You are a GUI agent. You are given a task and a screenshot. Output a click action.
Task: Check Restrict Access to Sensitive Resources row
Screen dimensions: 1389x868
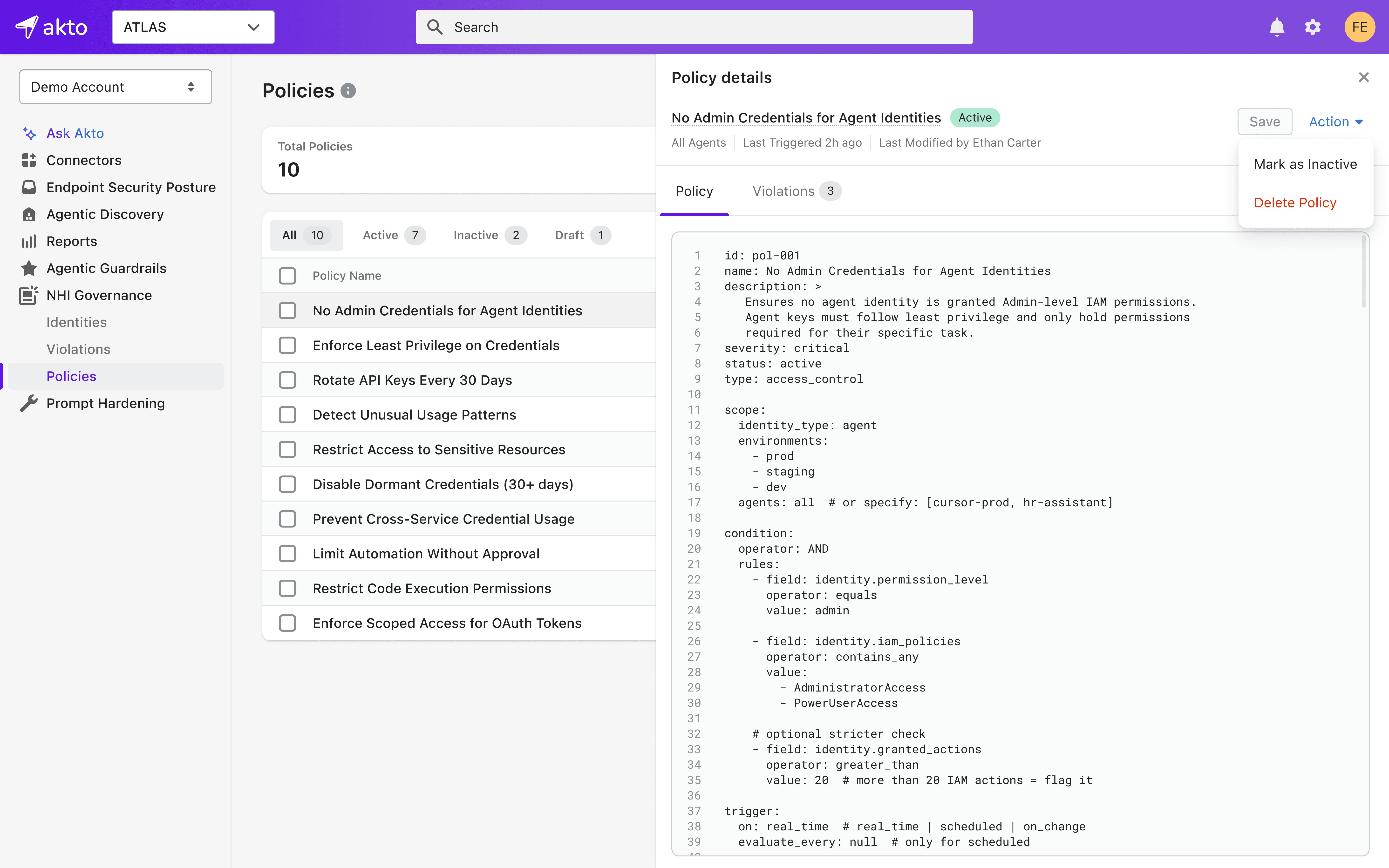(287, 449)
